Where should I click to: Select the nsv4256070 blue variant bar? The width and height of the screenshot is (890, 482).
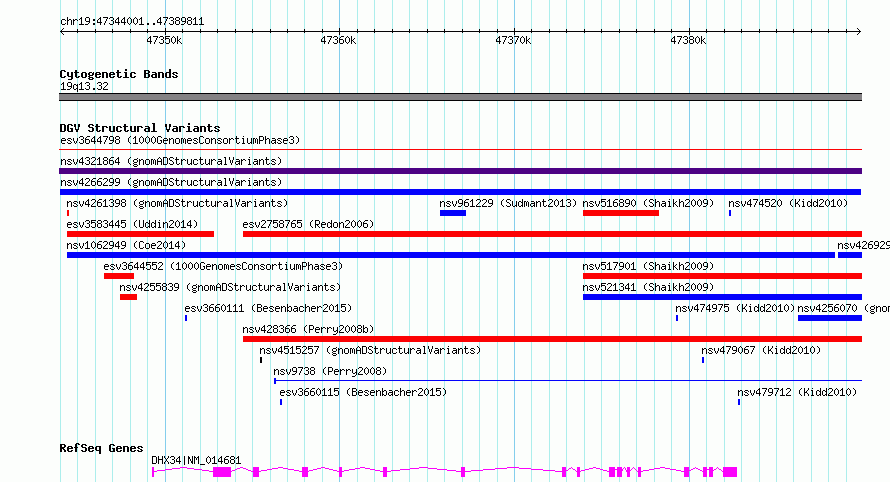pyautogui.click(x=830, y=318)
